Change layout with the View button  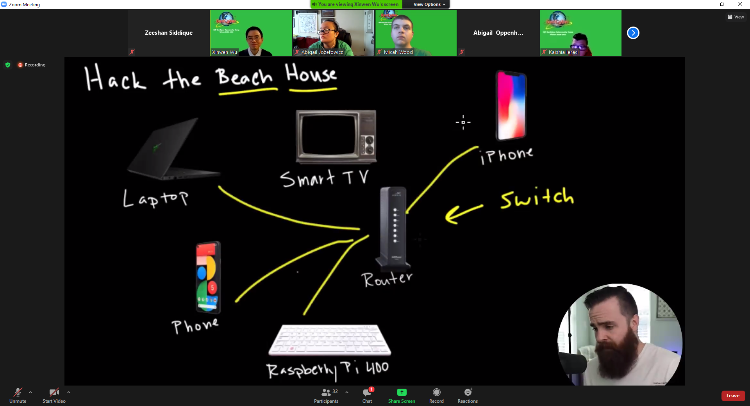pyautogui.click(x=736, y=17)
